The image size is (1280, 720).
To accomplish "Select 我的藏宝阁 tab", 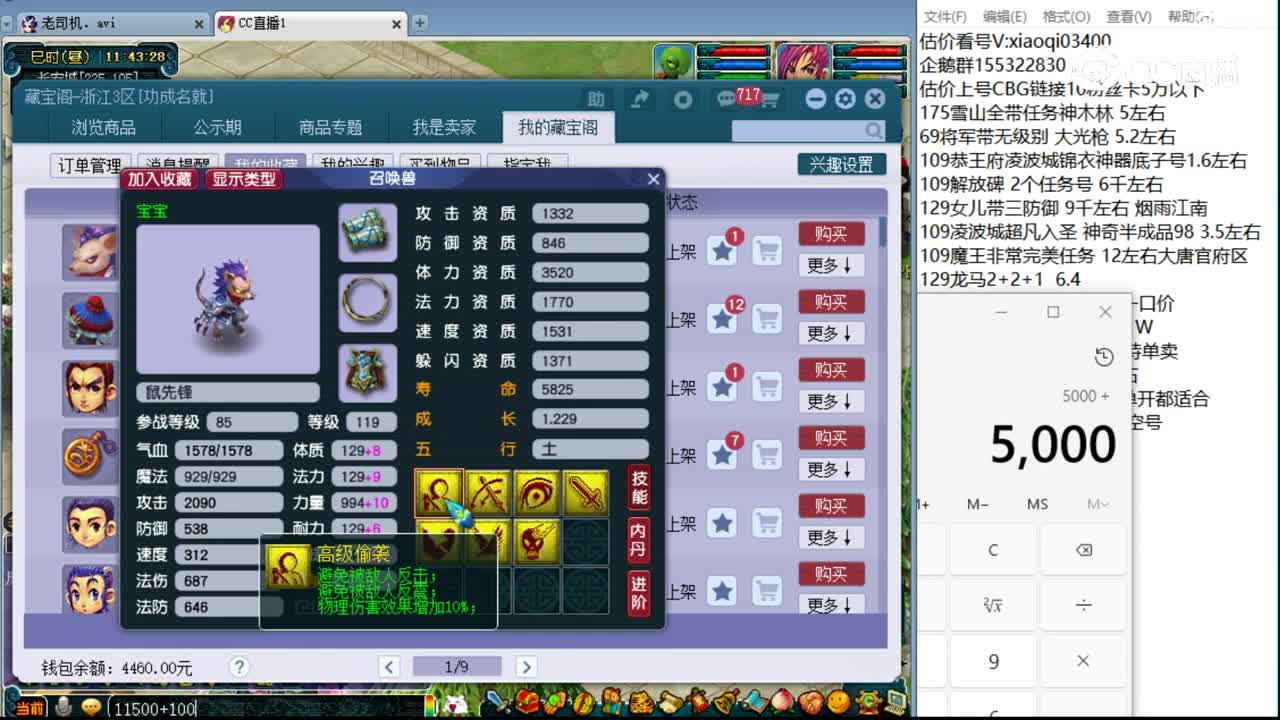I will 558,128.
